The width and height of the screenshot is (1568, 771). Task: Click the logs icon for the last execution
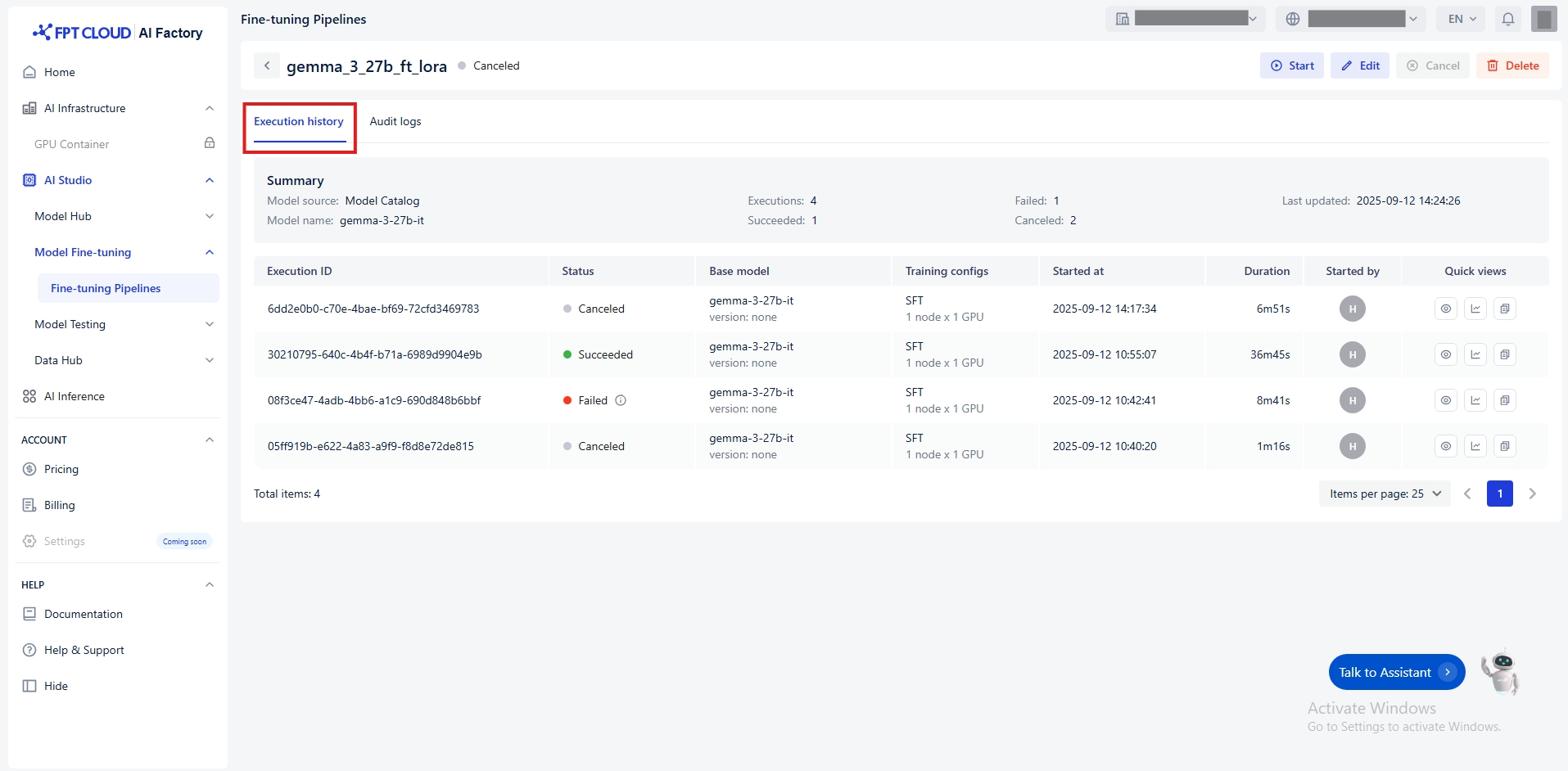tap(1504, 446)
